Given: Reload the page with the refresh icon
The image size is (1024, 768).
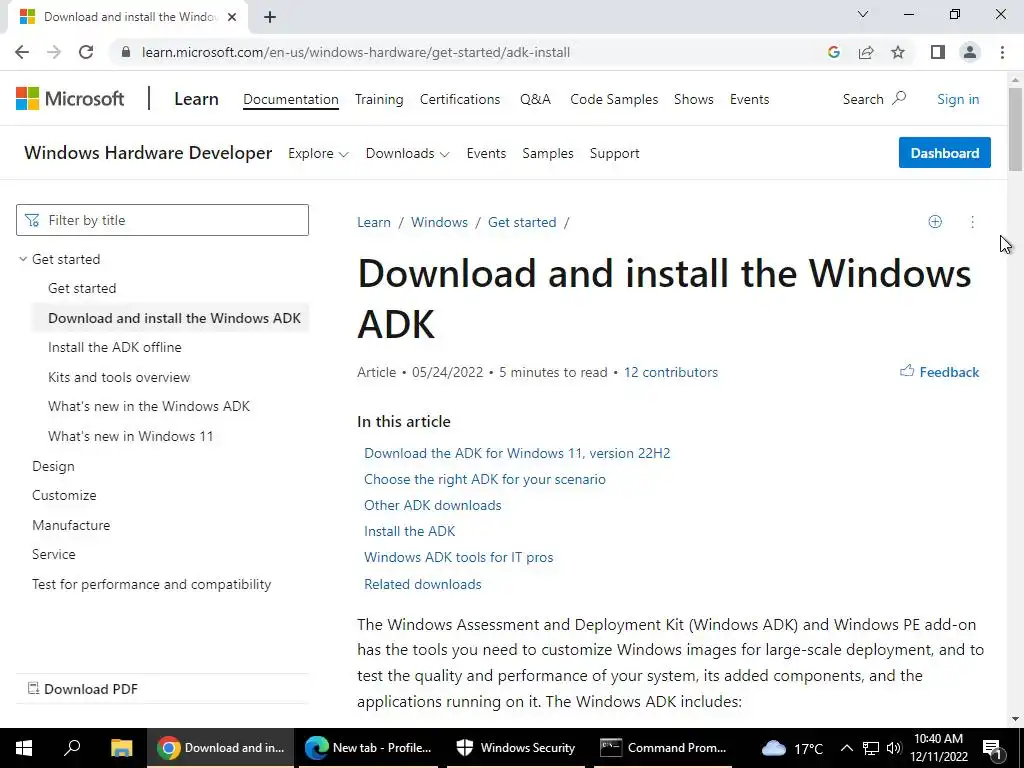Looking at the screenshot, I should [86, 52].
